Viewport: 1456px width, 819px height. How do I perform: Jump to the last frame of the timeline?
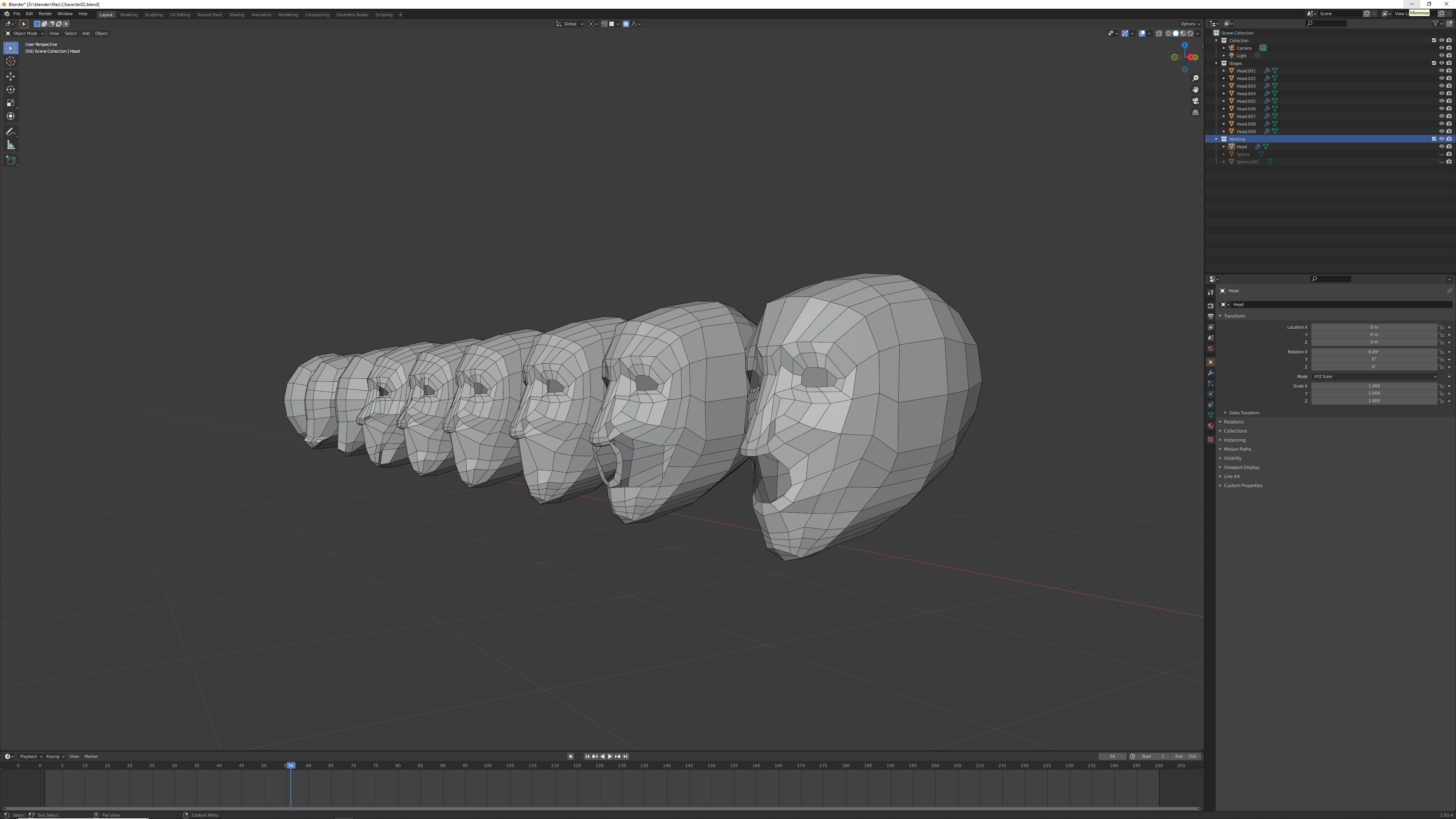(x=625, y=756)
